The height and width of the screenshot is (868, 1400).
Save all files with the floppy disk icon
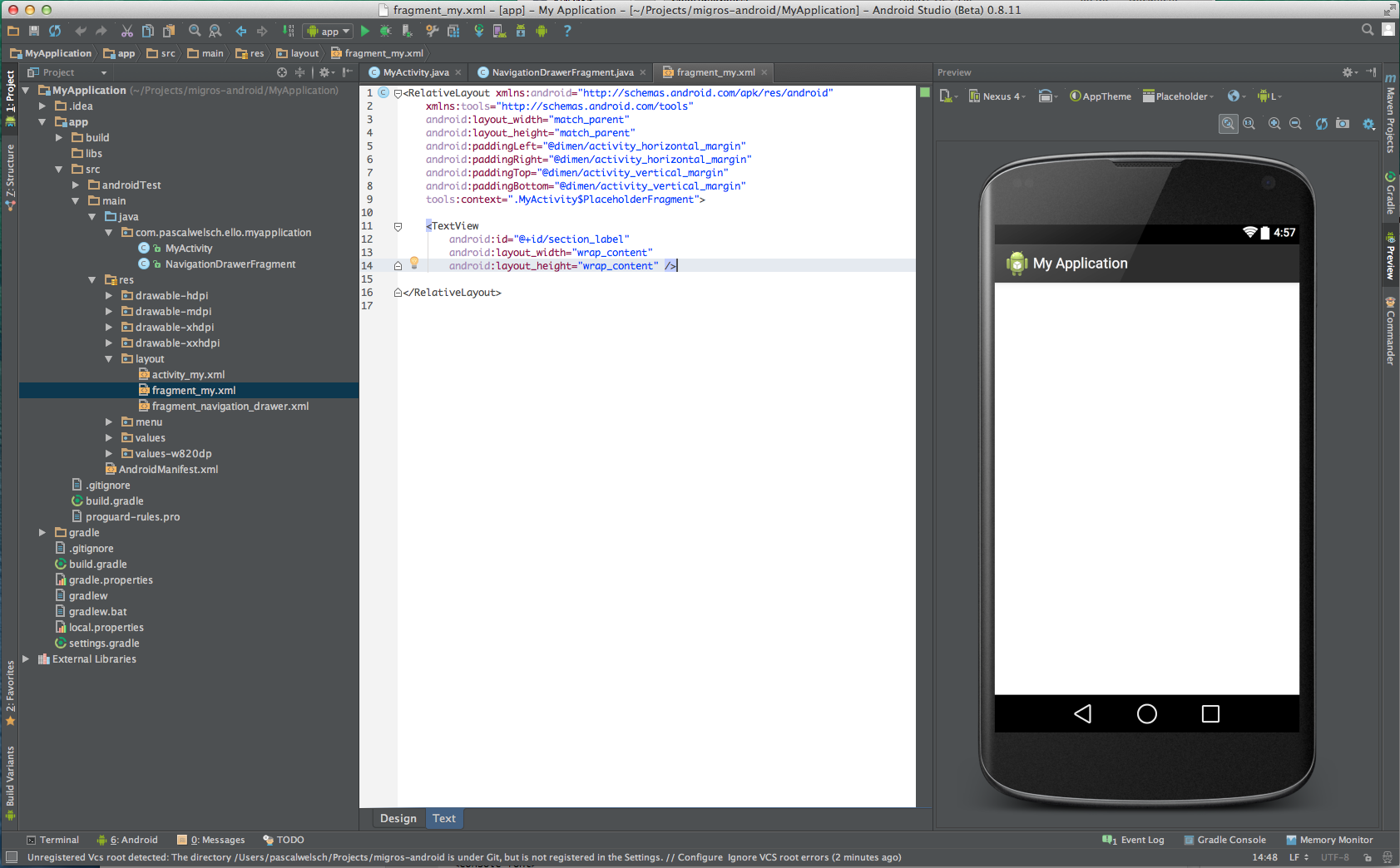point(34,31)
